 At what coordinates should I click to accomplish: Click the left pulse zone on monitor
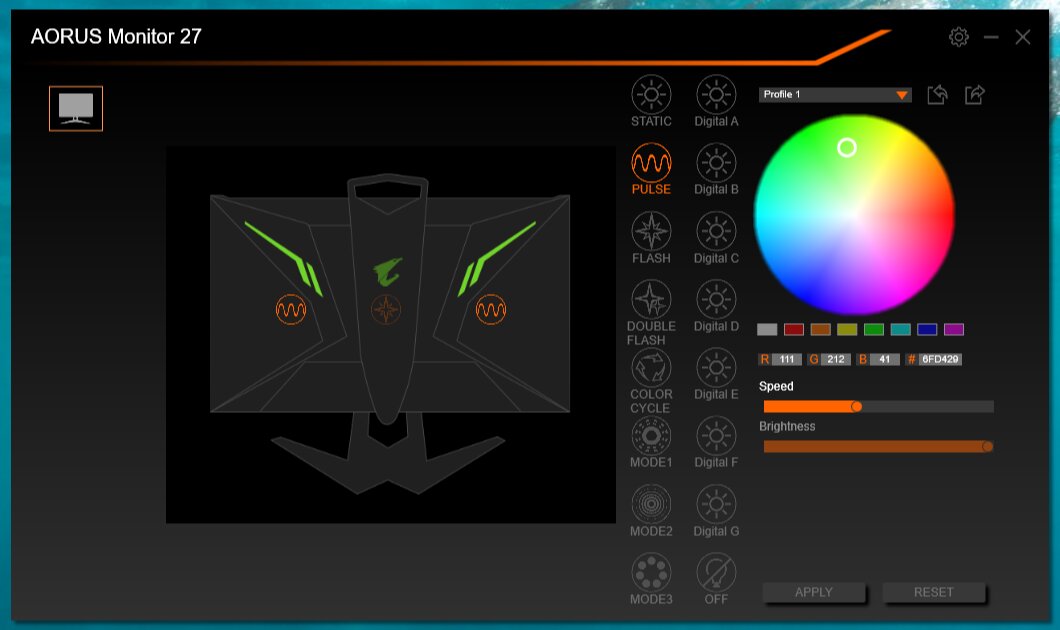click(x=291, y=310)
